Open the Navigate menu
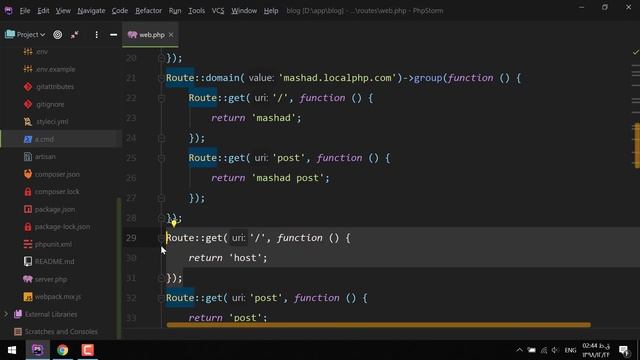The image size is (640, 360). coord(91,11)
